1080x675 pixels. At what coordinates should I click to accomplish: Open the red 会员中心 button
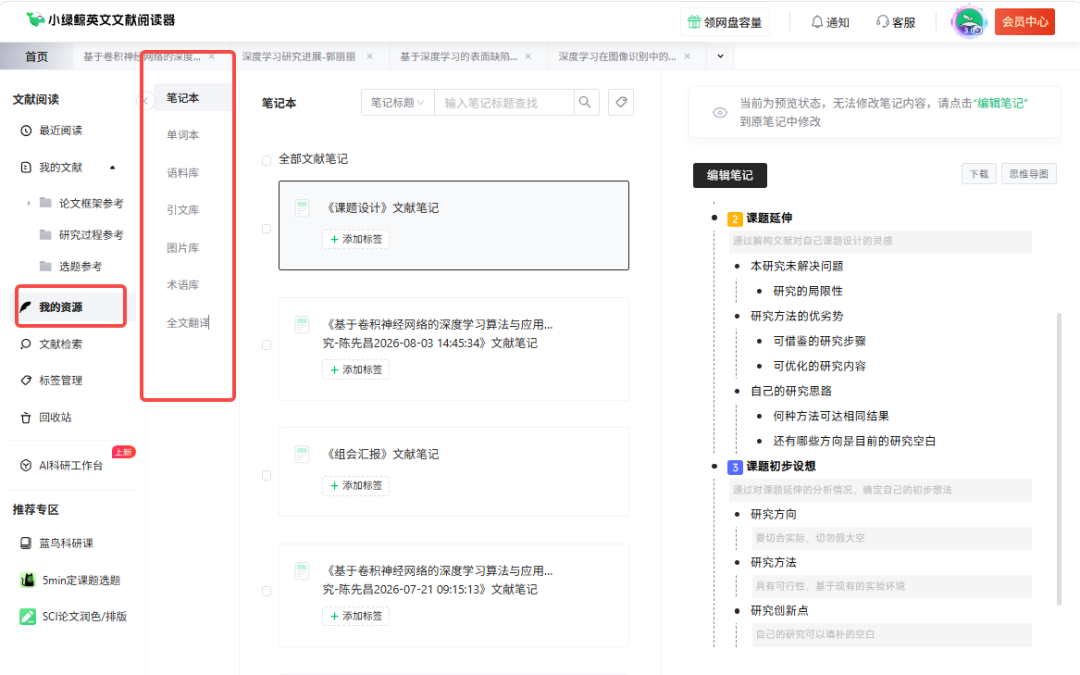(1025, 22)
